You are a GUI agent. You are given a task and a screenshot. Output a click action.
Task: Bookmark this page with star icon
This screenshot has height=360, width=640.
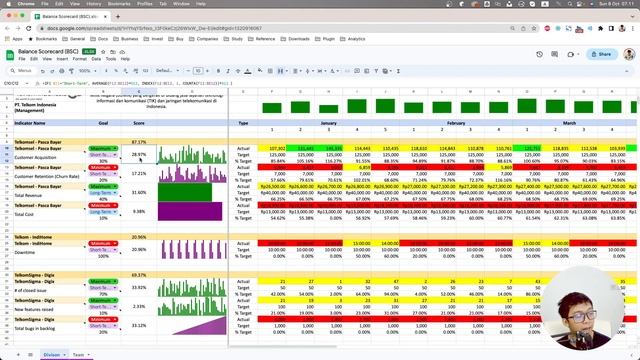tap(533, 28)
